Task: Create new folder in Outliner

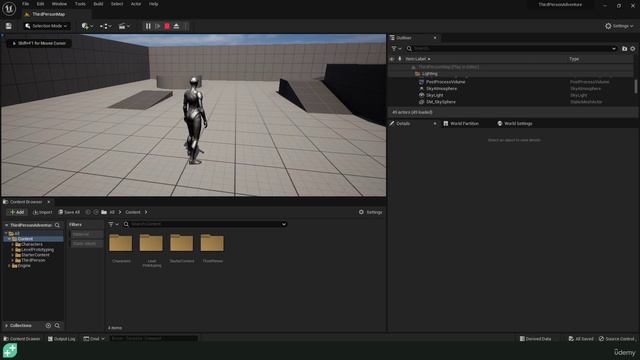Action: [624, 49]
